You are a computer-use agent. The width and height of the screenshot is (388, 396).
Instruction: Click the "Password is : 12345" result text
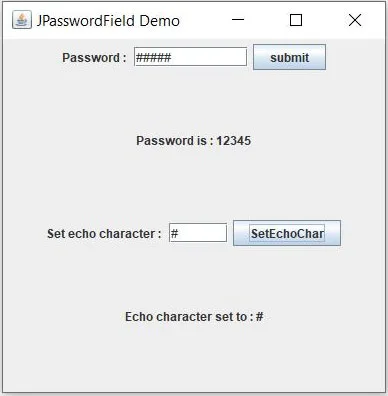tap(194, 141)
